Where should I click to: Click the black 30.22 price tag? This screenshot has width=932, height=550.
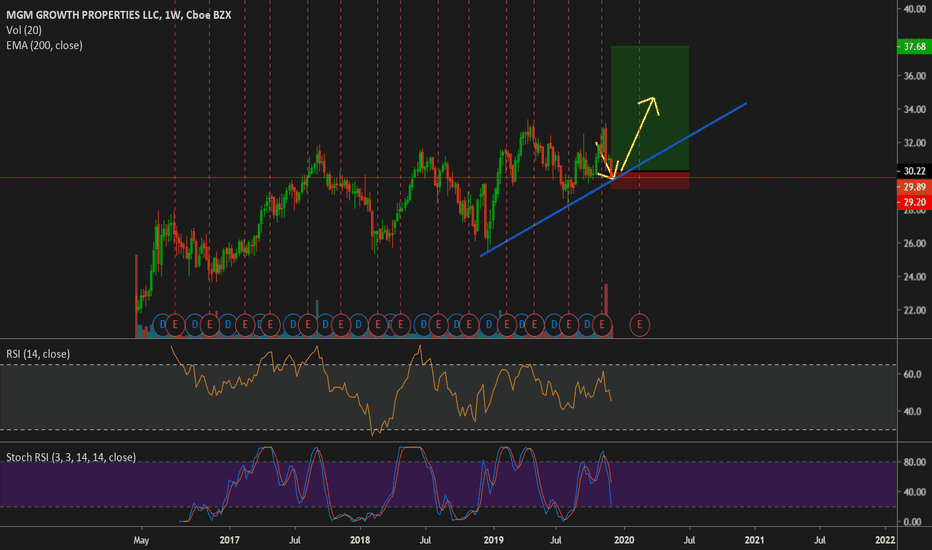tap(914, 171)
